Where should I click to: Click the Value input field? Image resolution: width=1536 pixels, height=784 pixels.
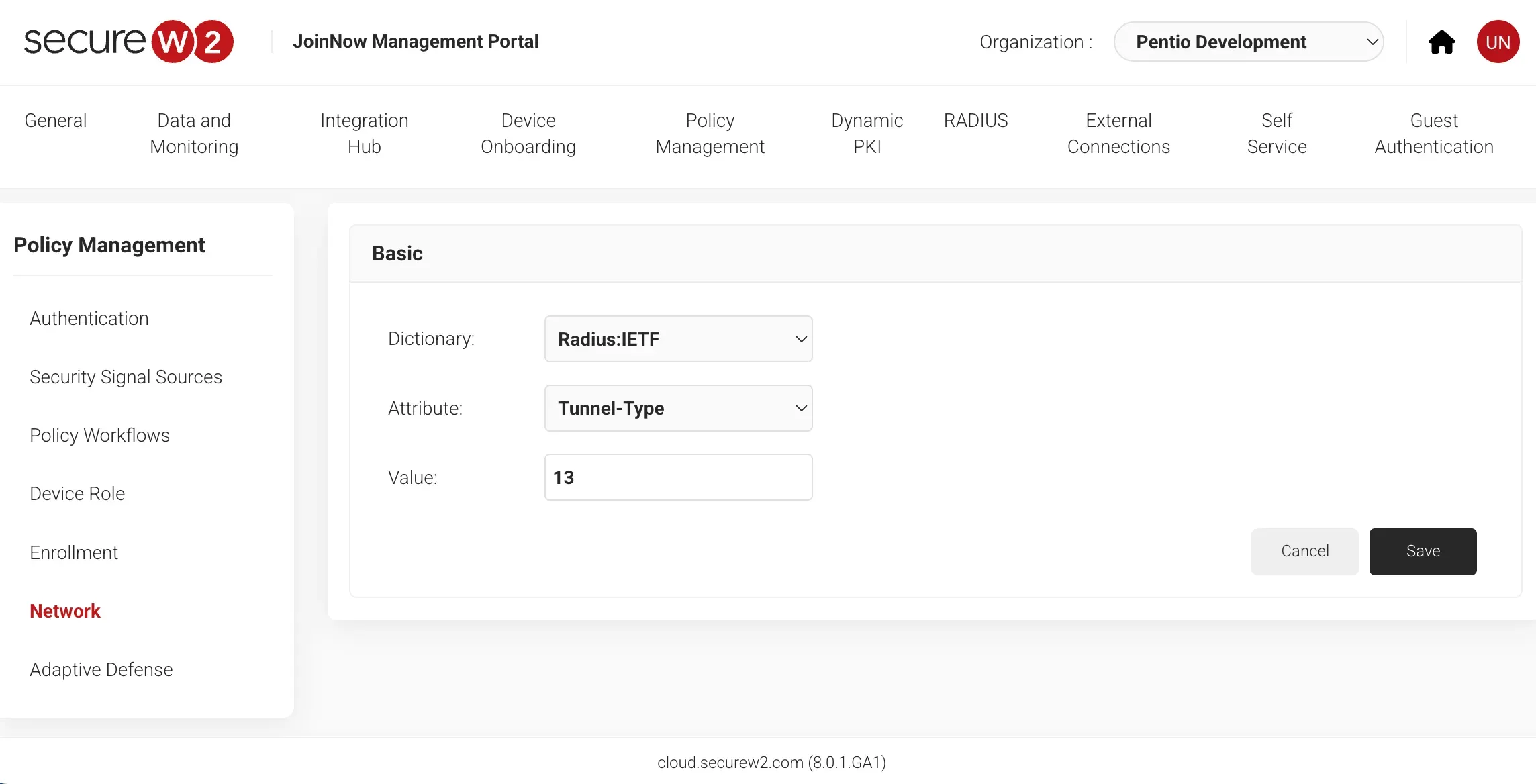(x=678, y=477)
